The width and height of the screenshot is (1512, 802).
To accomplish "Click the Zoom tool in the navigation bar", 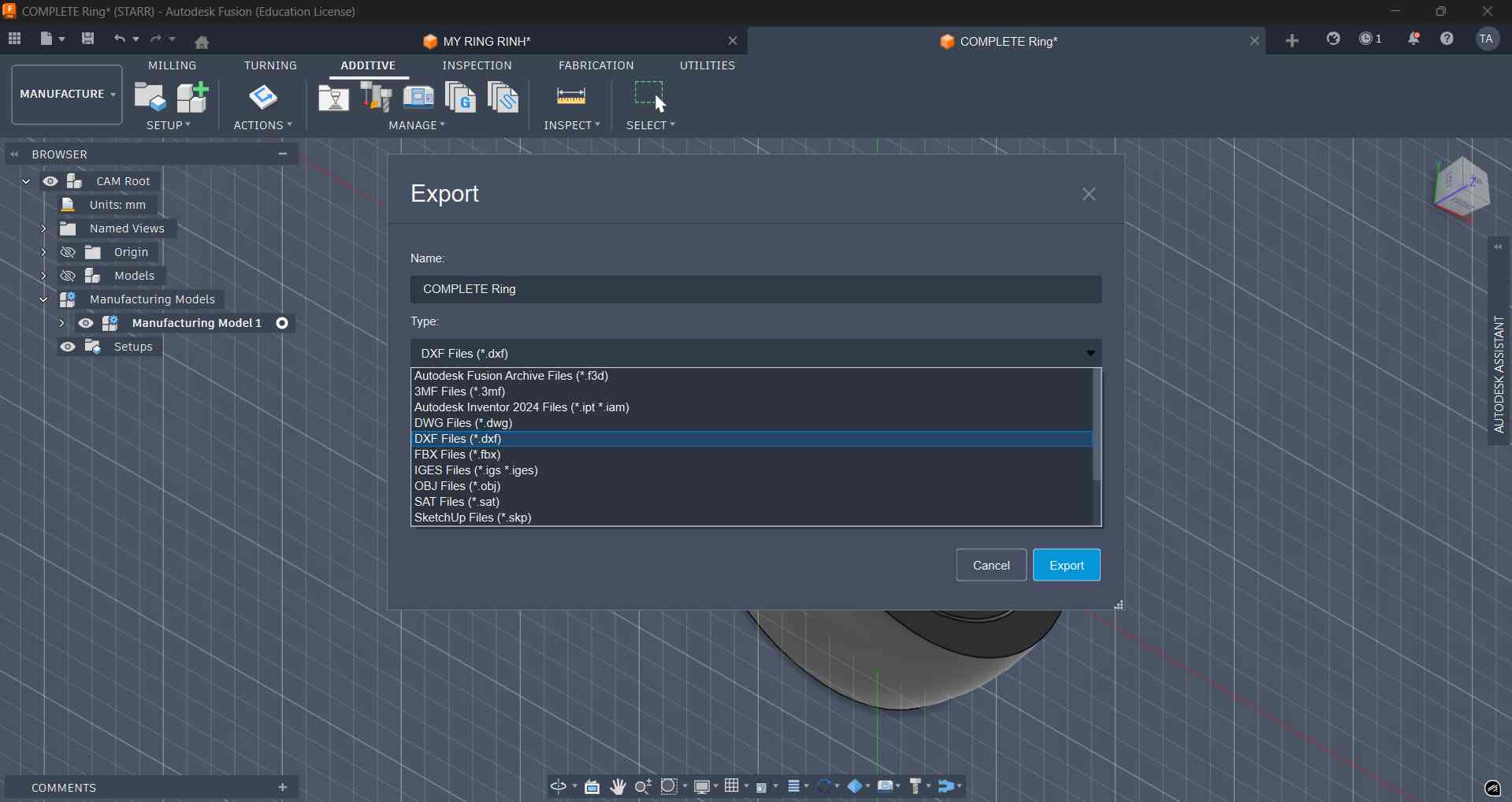I will point(644,786).
